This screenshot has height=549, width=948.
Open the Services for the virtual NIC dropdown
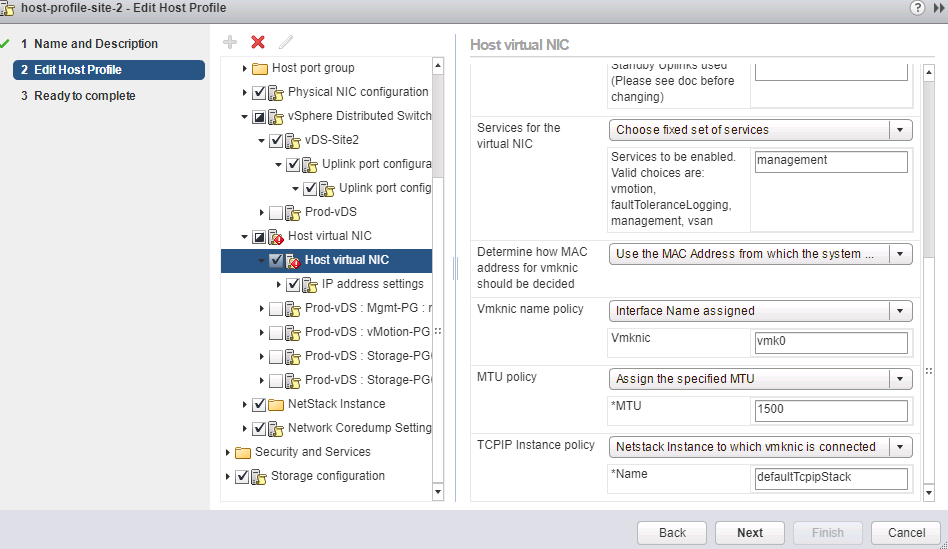coord(760,130)
